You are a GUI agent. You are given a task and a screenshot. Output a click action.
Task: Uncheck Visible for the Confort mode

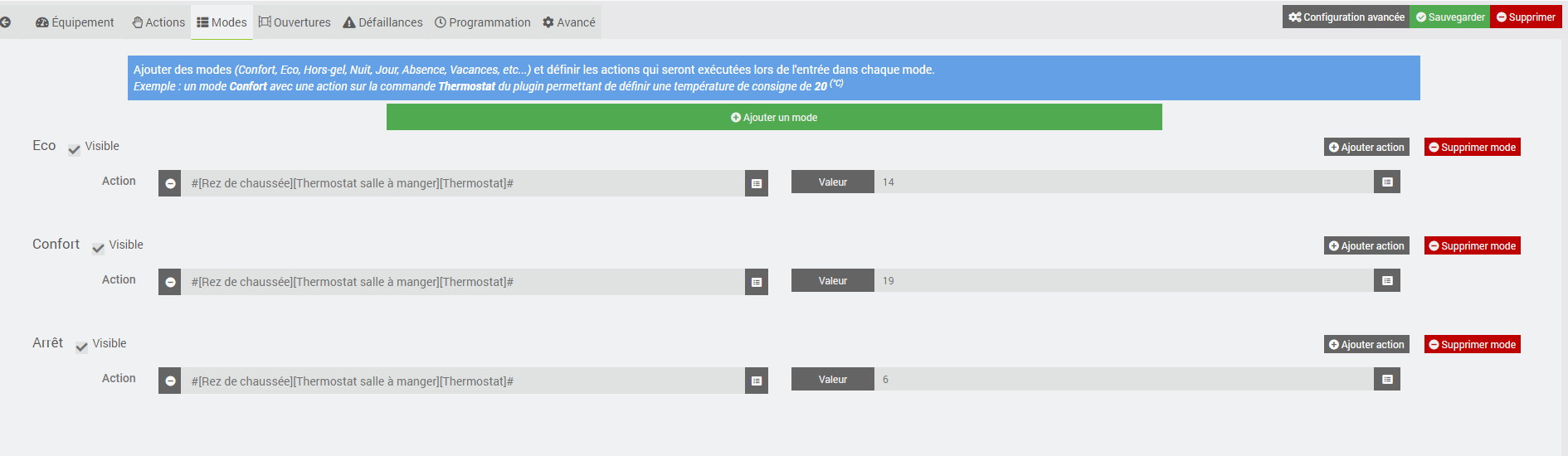tap(99, 248)
